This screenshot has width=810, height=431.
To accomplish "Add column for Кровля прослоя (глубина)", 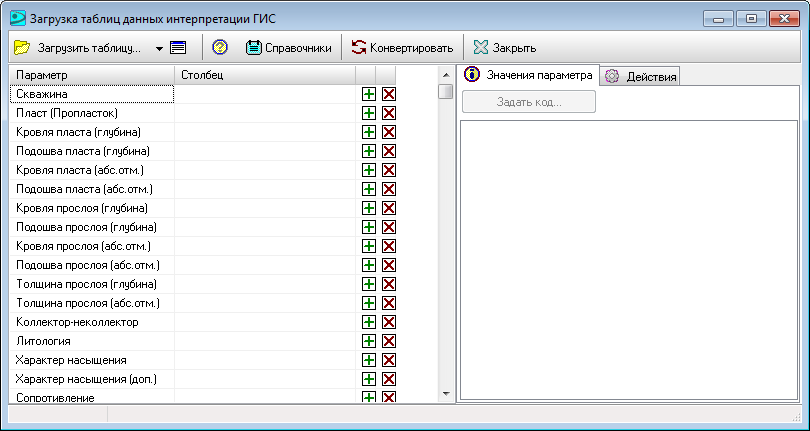I will (x=369, y=208).
